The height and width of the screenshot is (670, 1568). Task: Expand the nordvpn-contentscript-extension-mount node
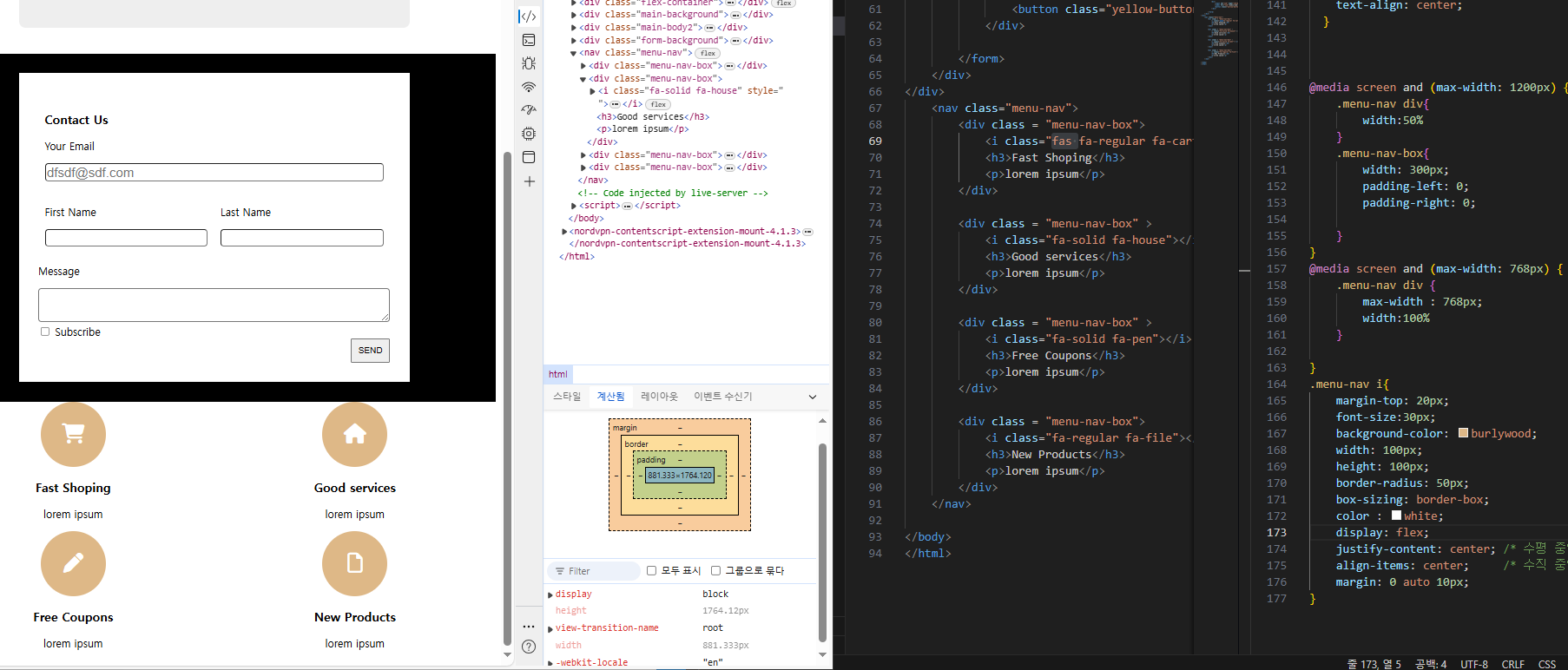[x=564, y=232]
